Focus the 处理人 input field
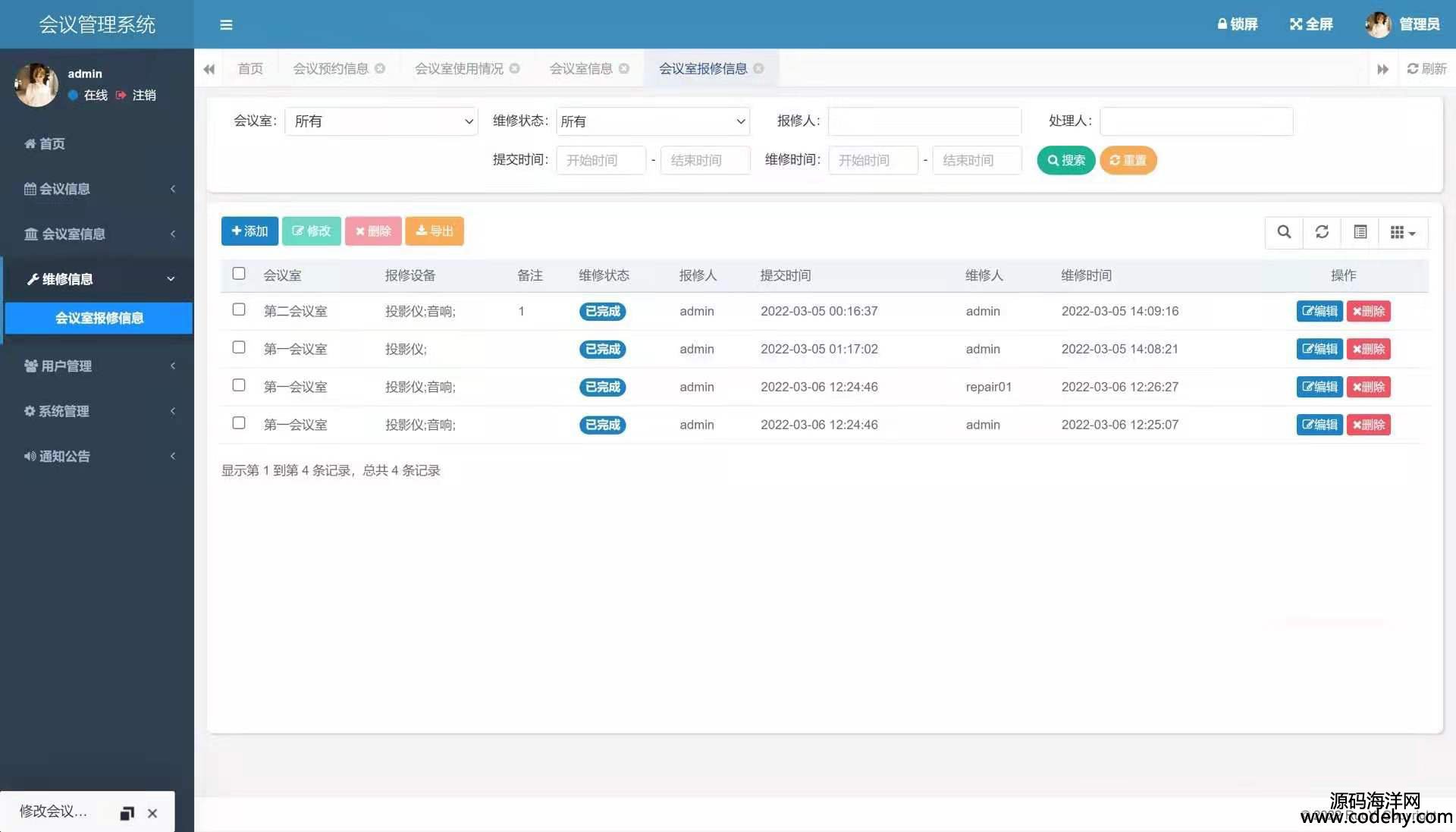 point(1196,121)
